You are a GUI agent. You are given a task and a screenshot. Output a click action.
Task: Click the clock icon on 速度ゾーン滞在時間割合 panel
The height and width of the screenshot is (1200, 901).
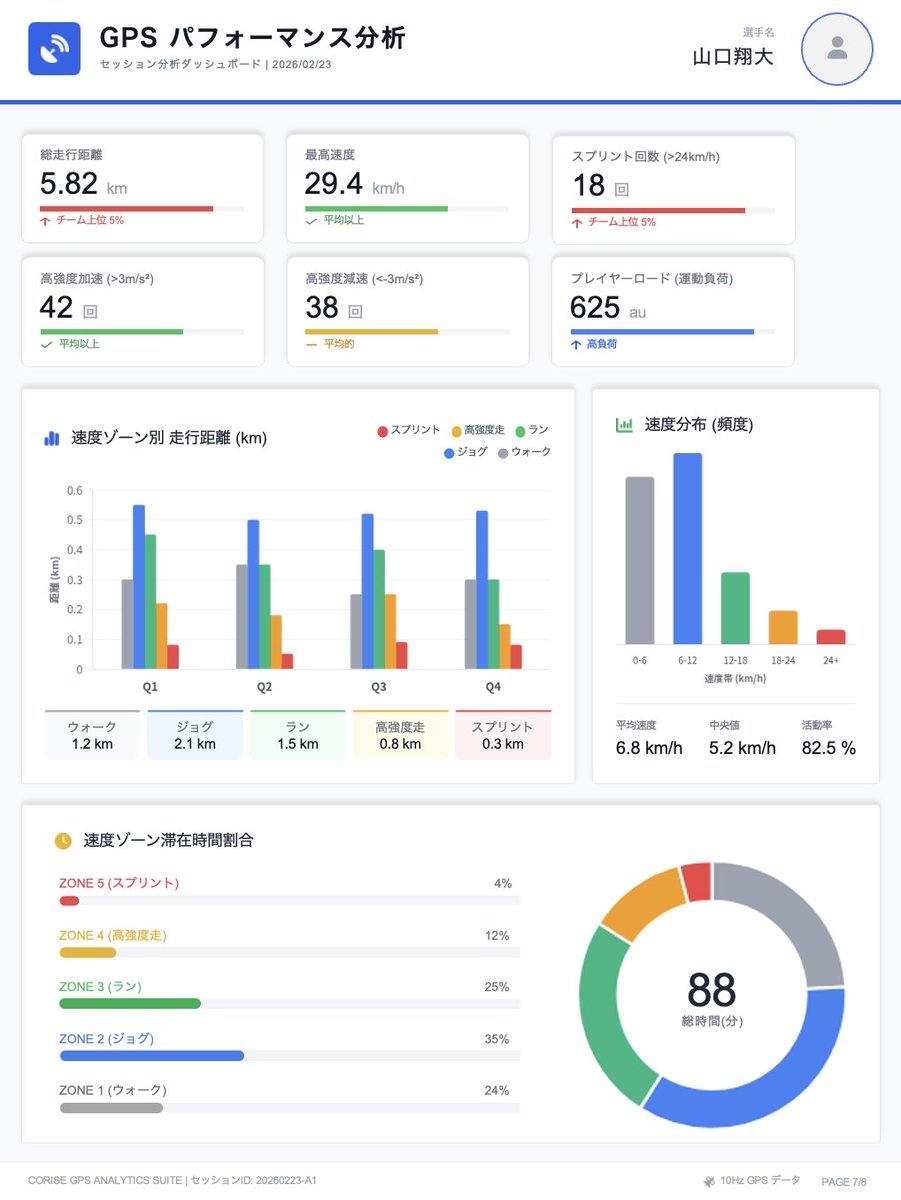tap(64, 842)
